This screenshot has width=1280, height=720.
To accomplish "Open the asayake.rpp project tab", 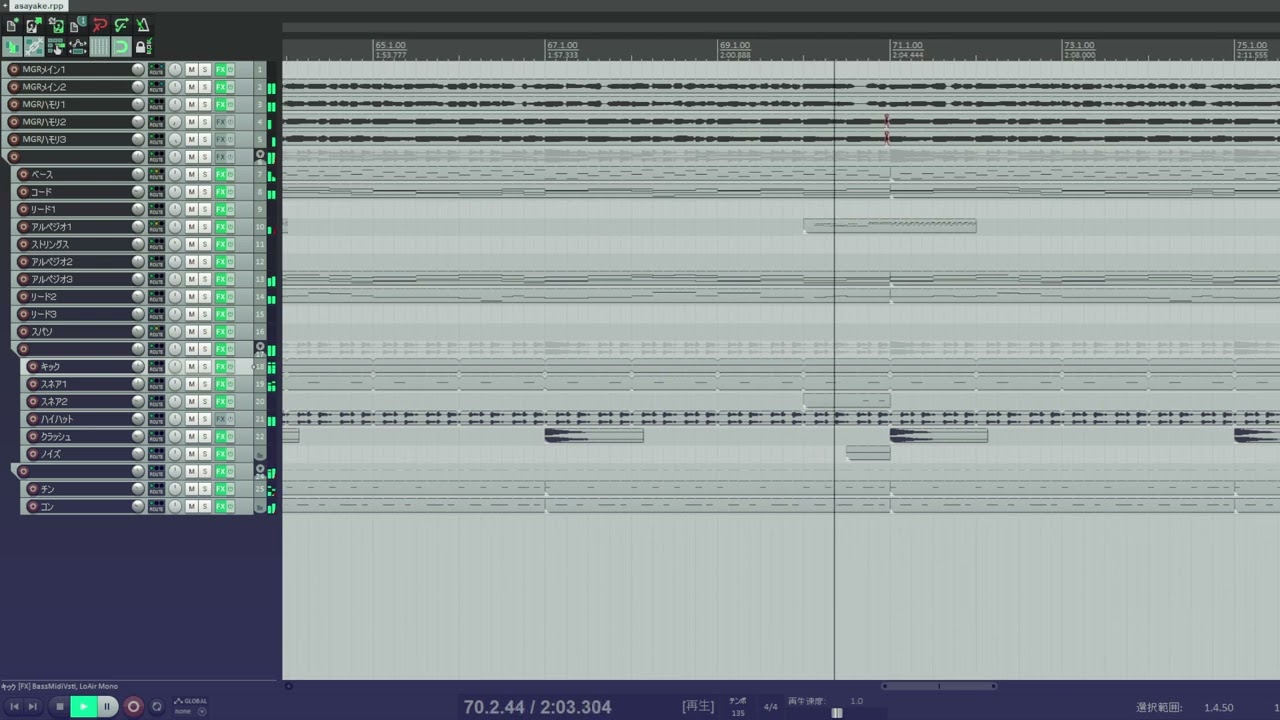I will [x=40, y=6].
